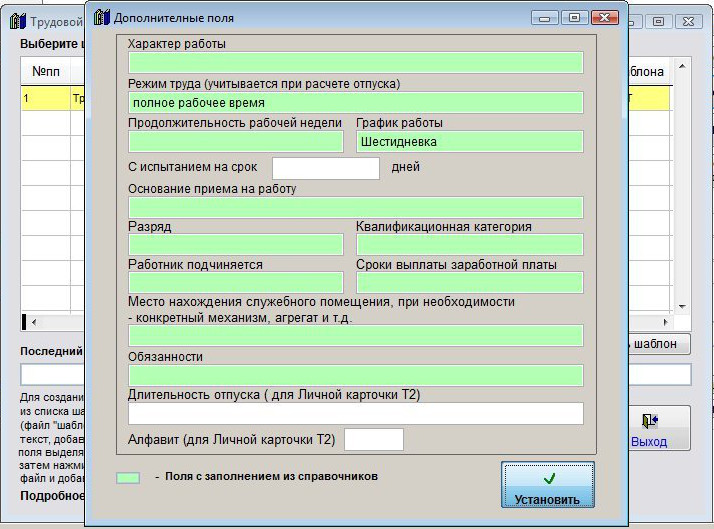The width and height of the screenshot is (714, 529).
Task: Click the right arrow of the horizontal scrollbar
Action: click(x=665, y=322)
